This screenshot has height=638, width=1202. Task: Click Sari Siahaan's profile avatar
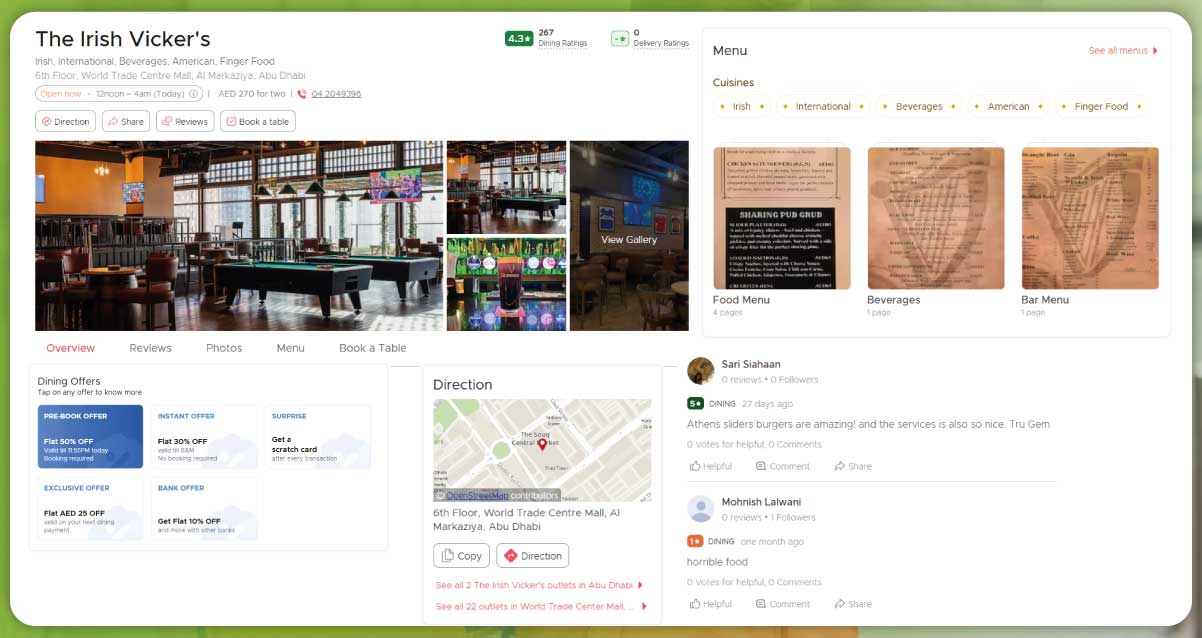(701, 371)
